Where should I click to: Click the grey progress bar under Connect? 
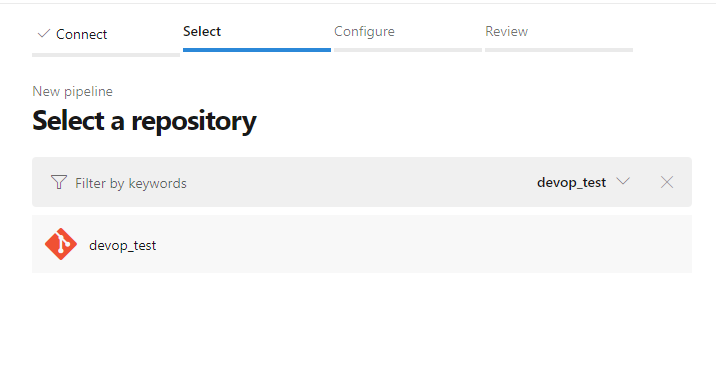coord(106,55)
